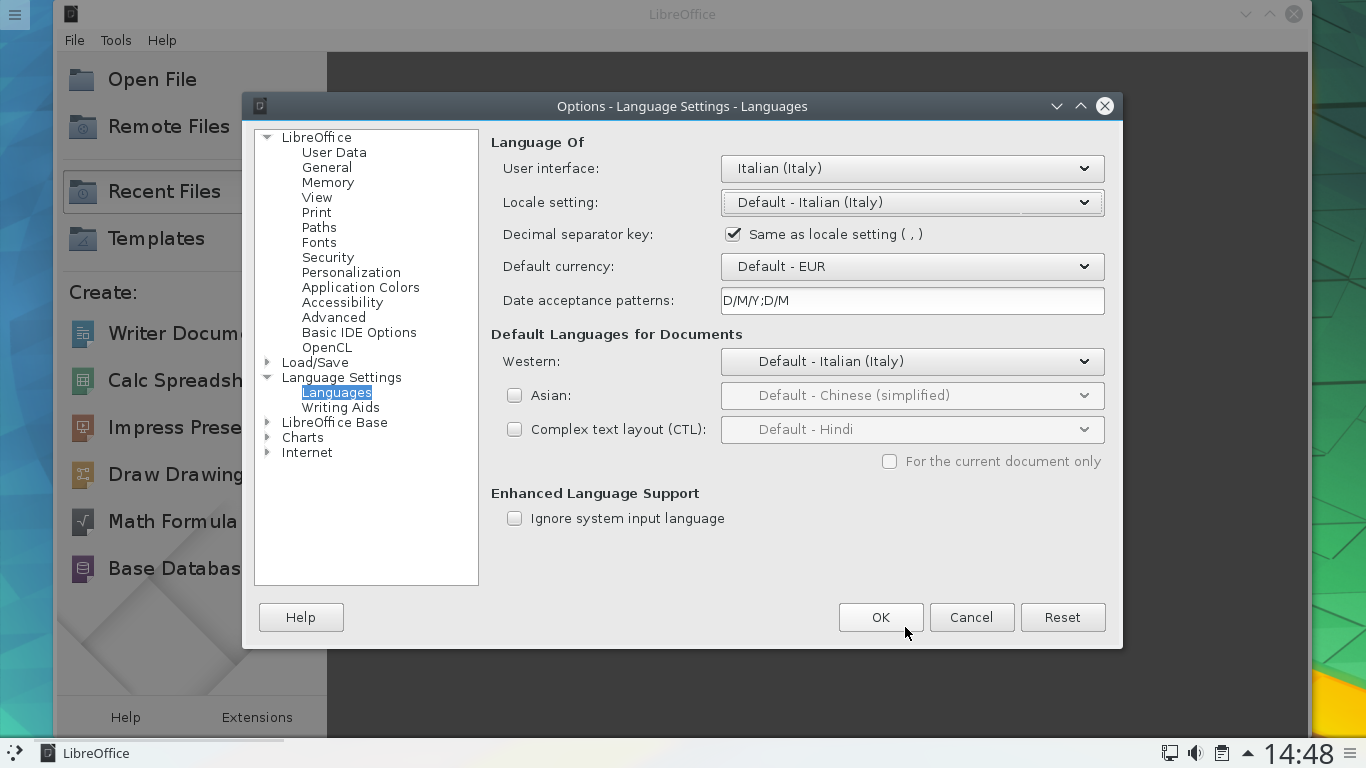Select Writing Aids in options tree
This screenshot has height=768, width=1366.
tap(340, 407)
